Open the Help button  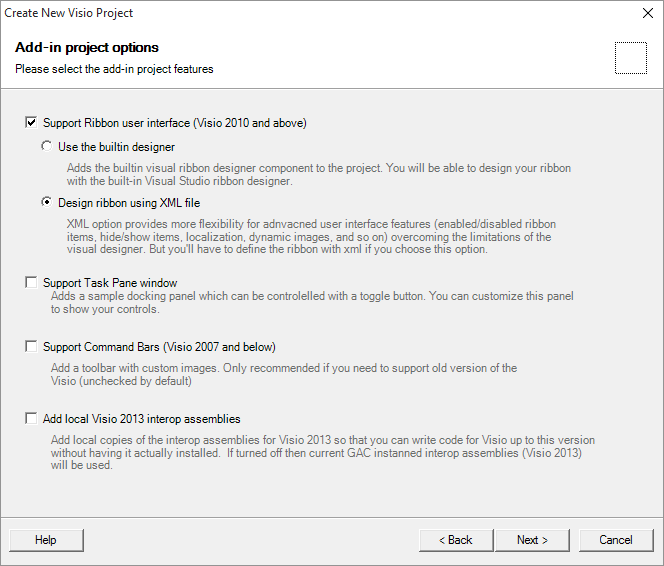(46, 540)
